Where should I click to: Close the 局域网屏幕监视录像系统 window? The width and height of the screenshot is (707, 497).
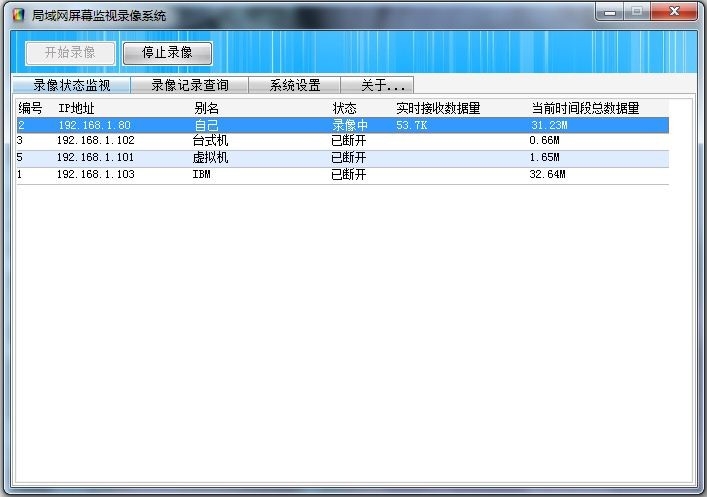pyautogui.click(x=674, y=12)
